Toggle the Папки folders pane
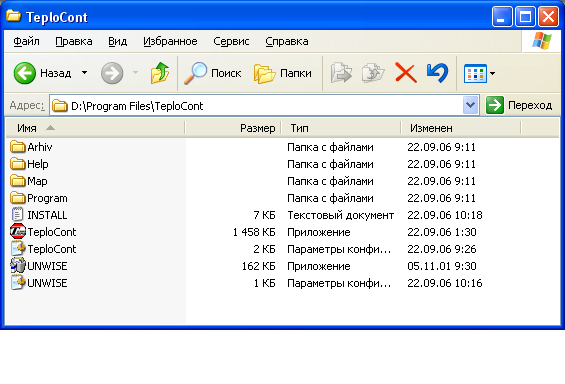 [282, 73]
